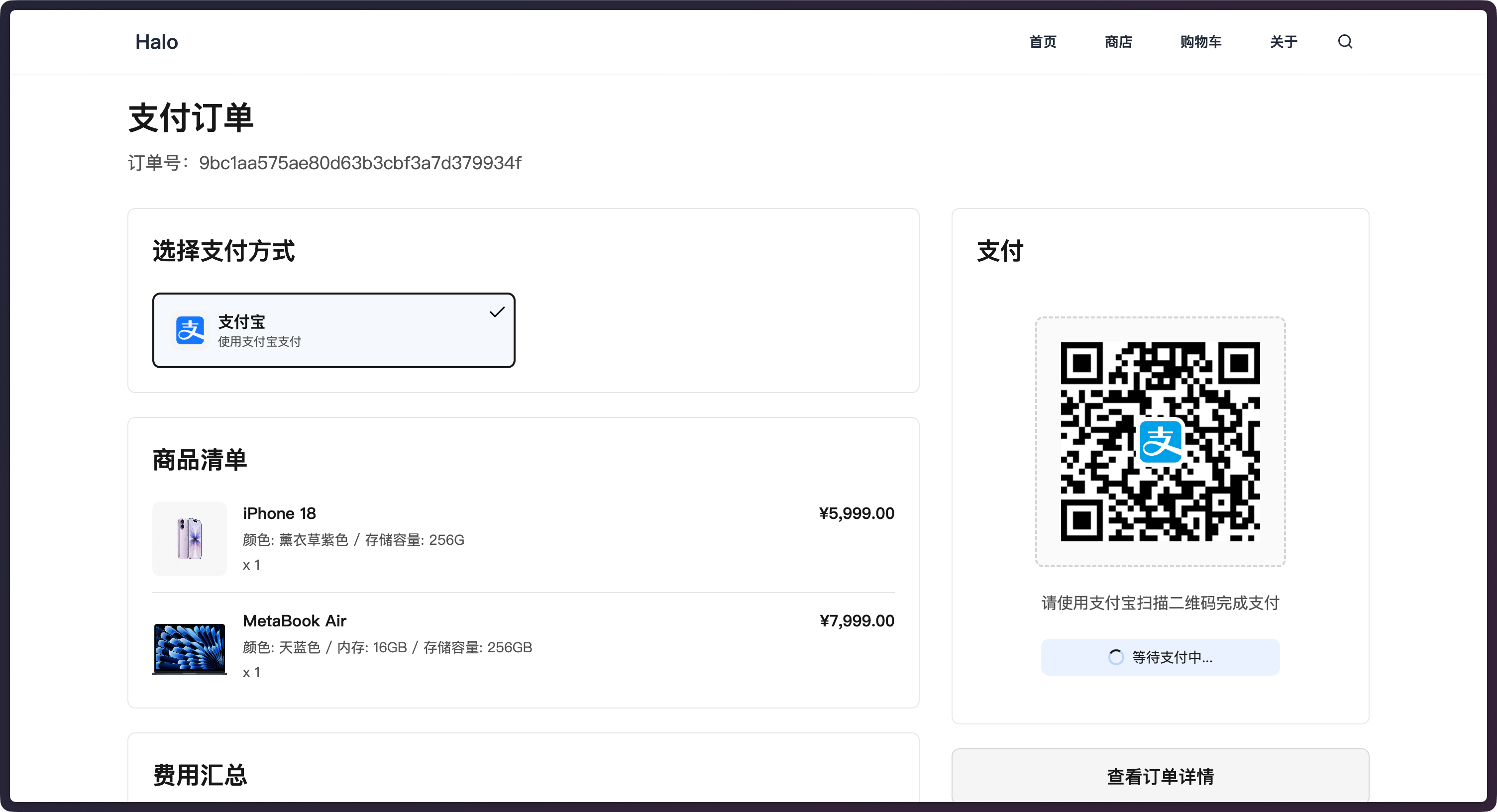Click the 等待支付中 status button
The image size is (1497, 812).
[1160, 657]
